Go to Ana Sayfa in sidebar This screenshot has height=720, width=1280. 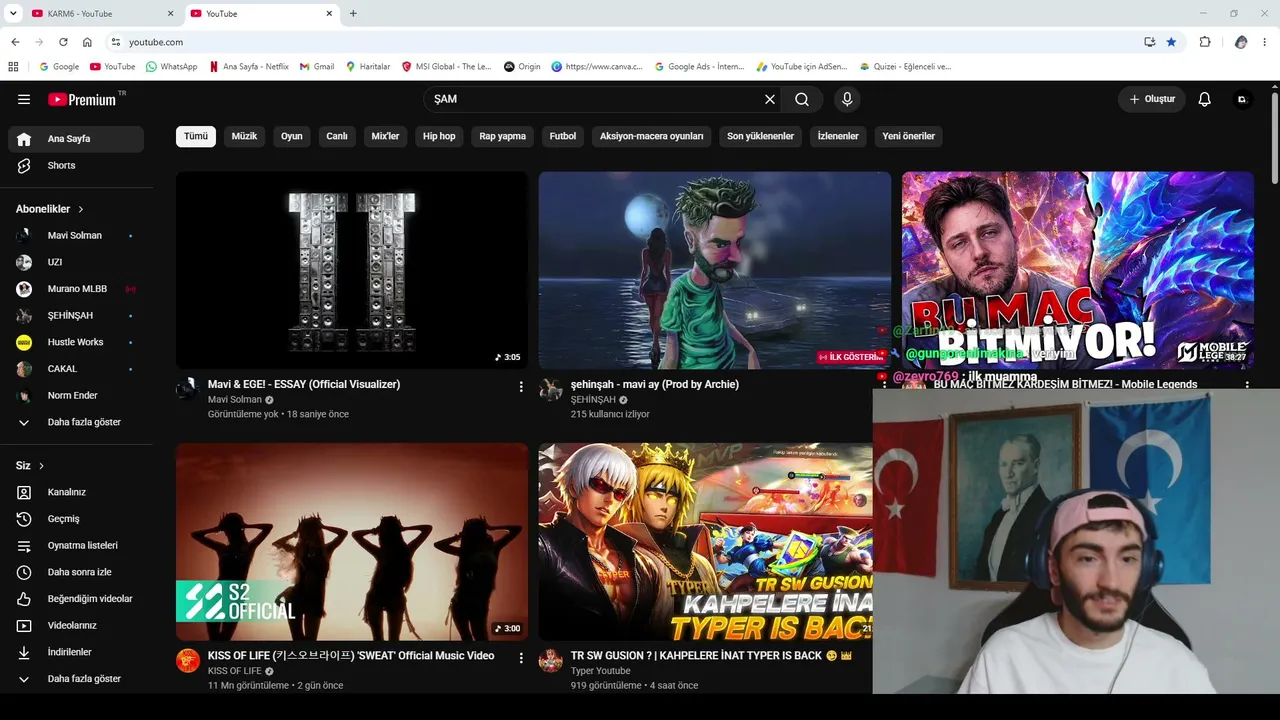76,139
